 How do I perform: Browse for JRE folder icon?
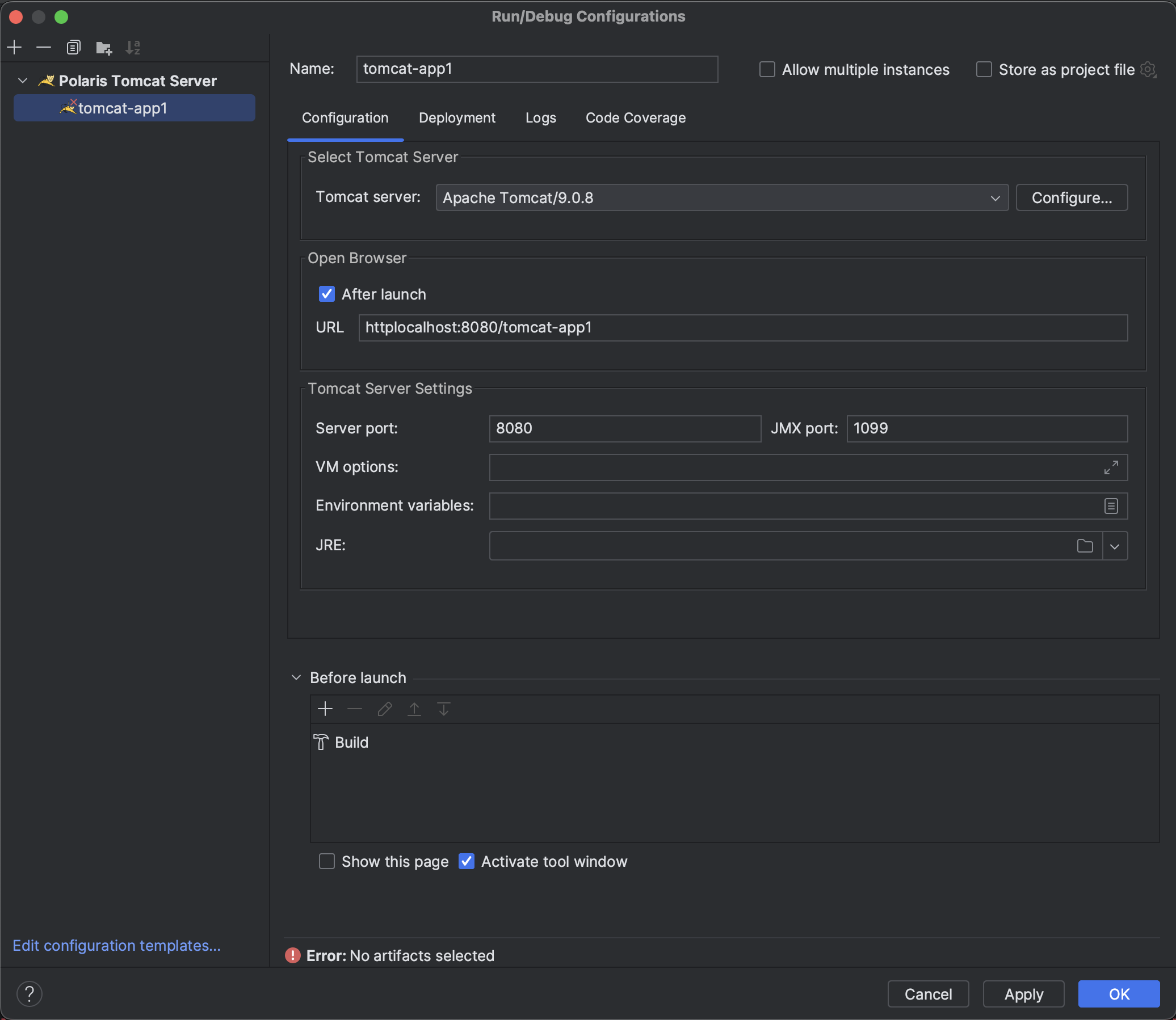point(1084,546)
